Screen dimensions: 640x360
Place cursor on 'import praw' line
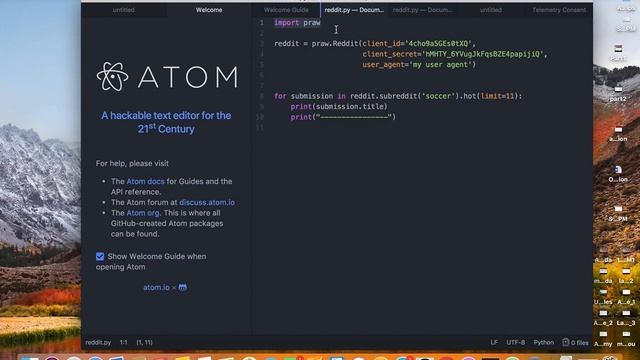(297, 23)
